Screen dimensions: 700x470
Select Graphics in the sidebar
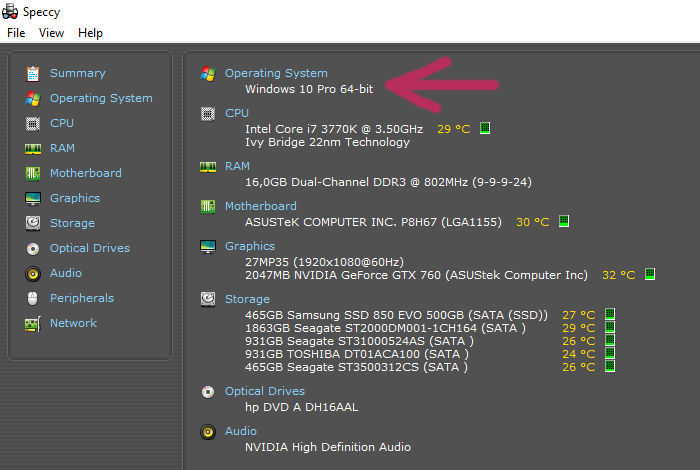[75, 198]
